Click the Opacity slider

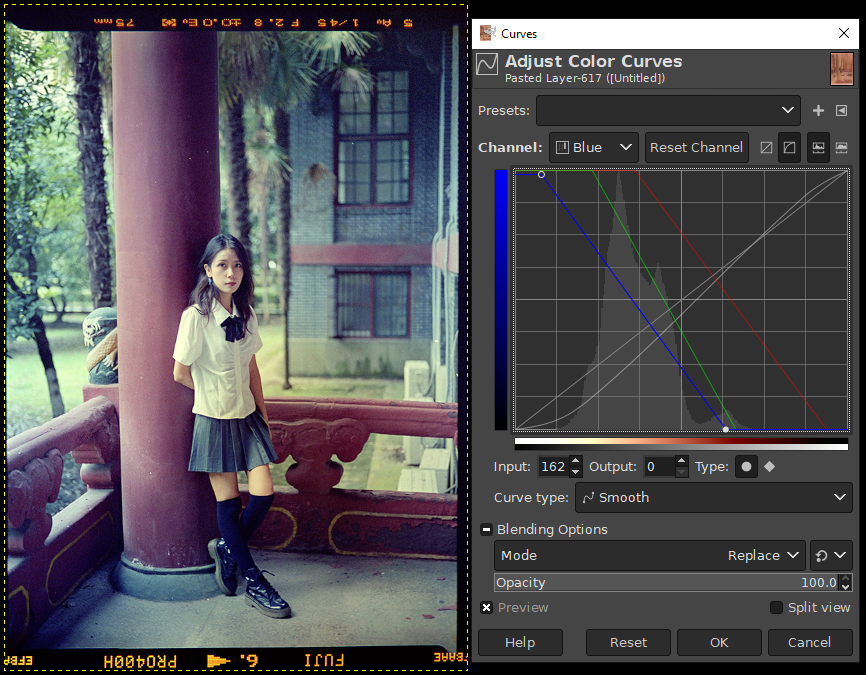click(x=665, y=582)
